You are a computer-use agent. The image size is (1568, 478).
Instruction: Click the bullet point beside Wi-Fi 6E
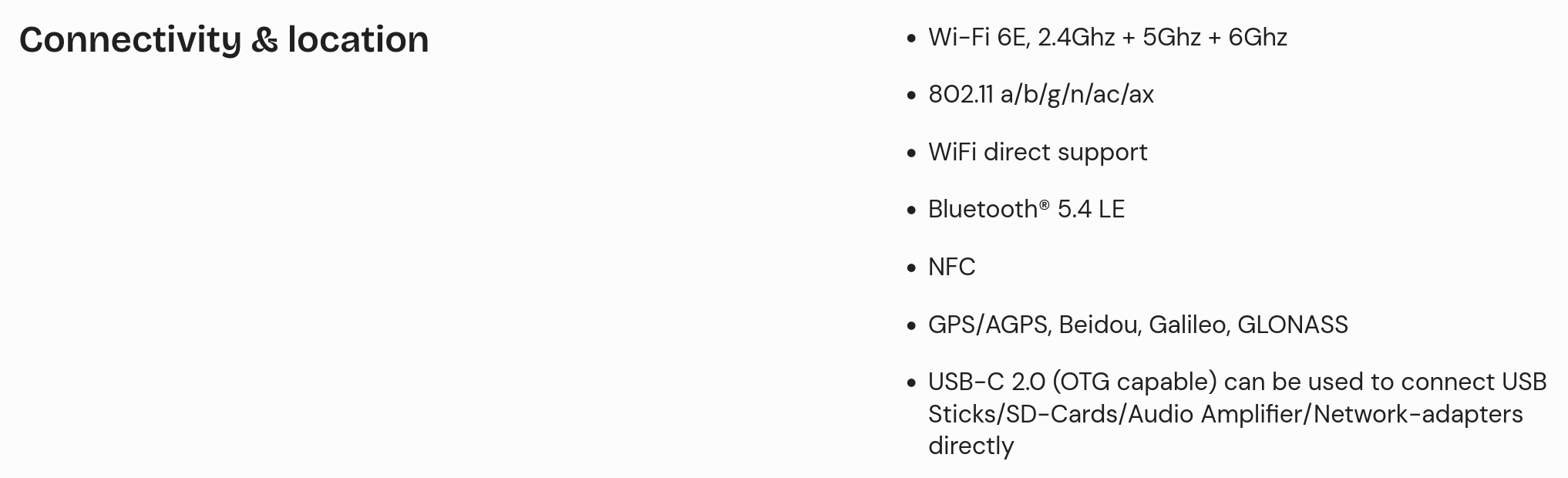tap(912, 38)
